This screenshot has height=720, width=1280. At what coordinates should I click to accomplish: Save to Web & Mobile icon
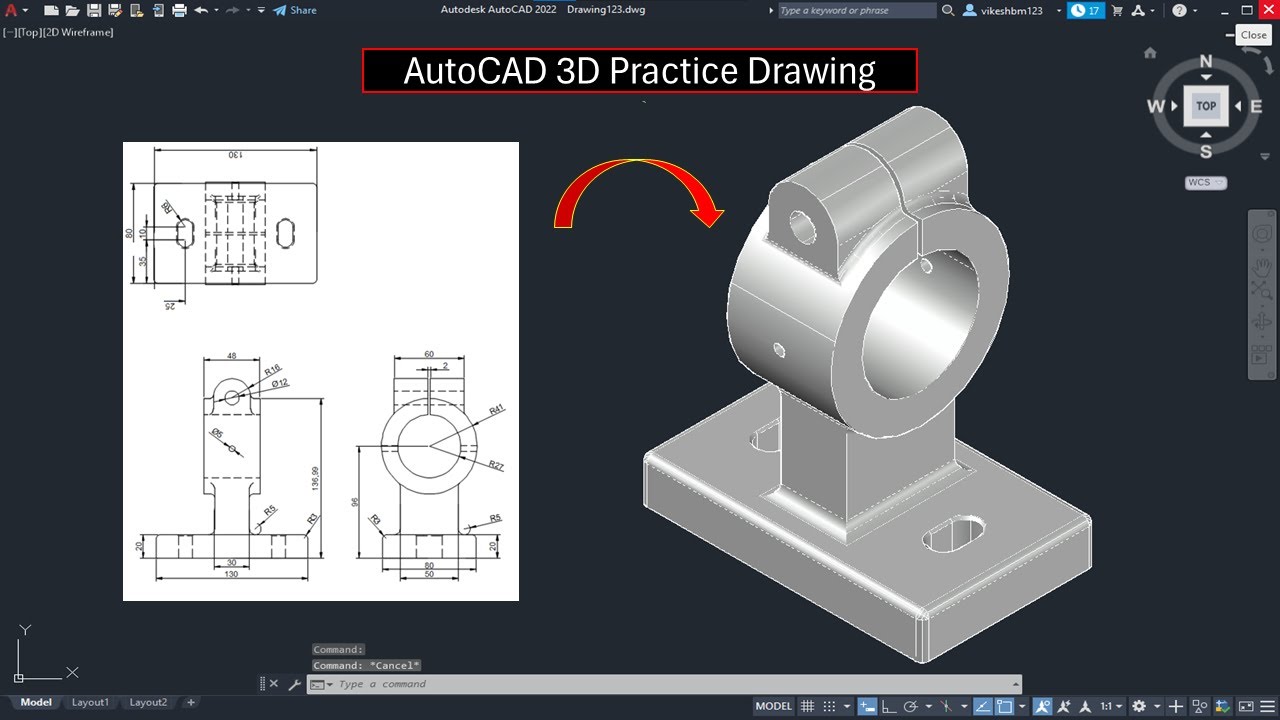158,10
